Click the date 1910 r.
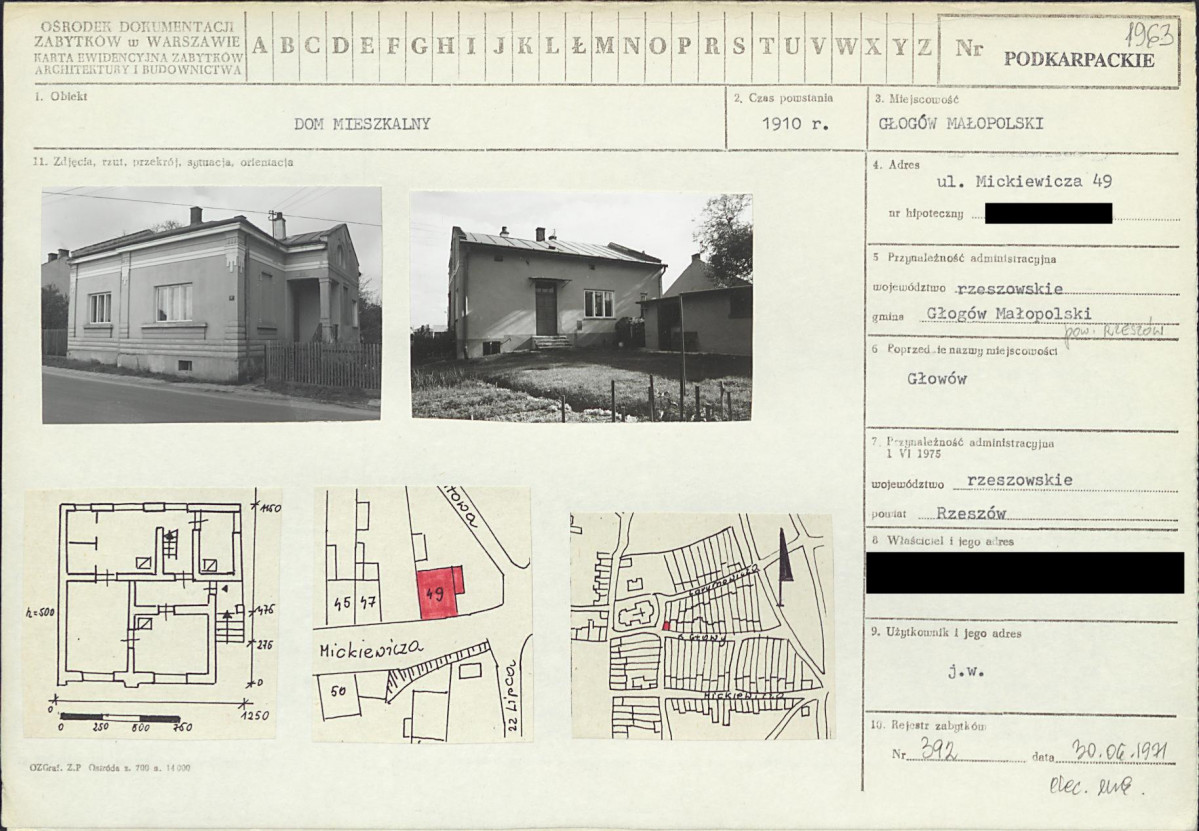Viewport: 1199px width, 831px height. coord(795,124)
